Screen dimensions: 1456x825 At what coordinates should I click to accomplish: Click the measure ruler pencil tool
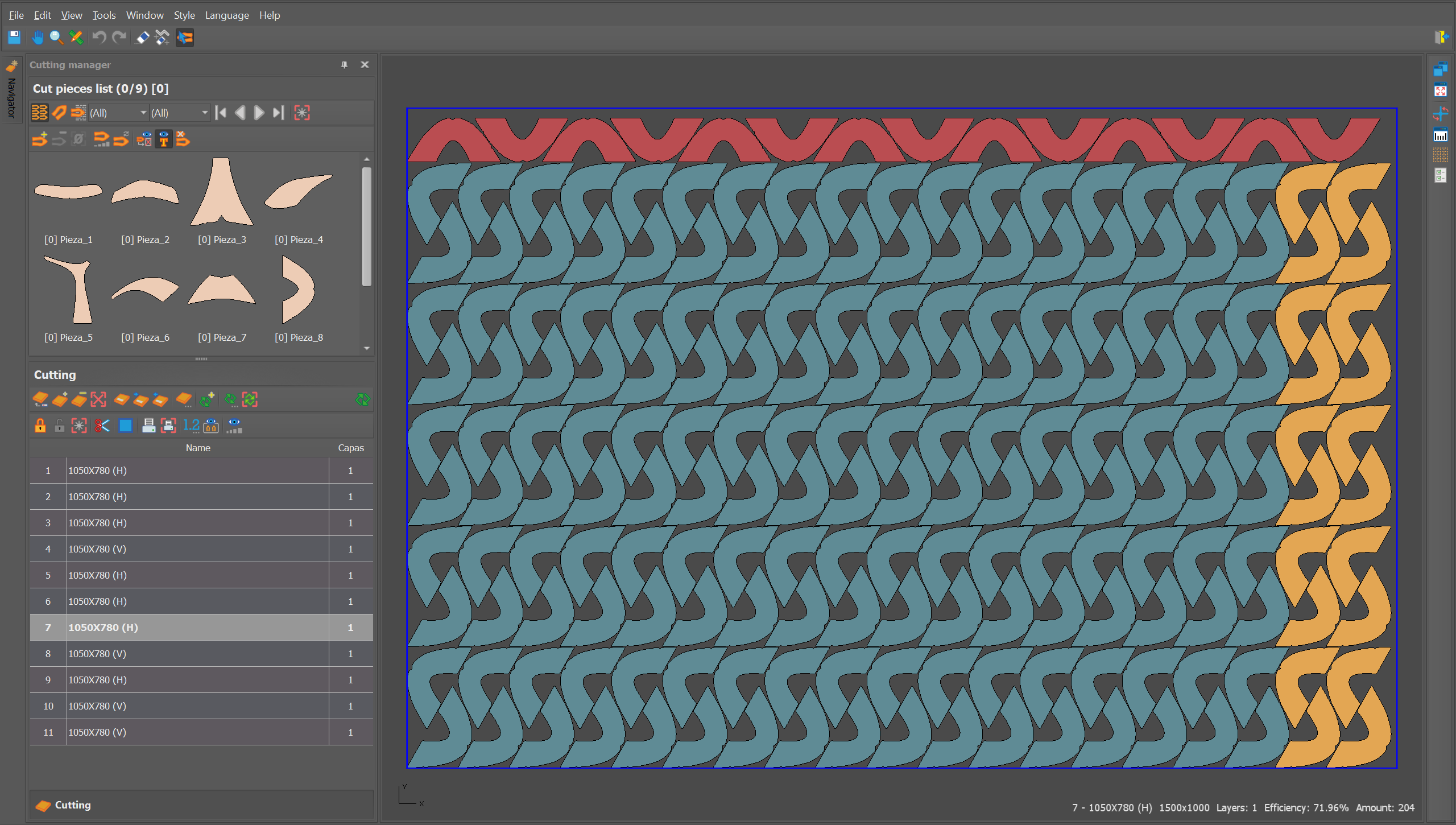coord(76,38)
